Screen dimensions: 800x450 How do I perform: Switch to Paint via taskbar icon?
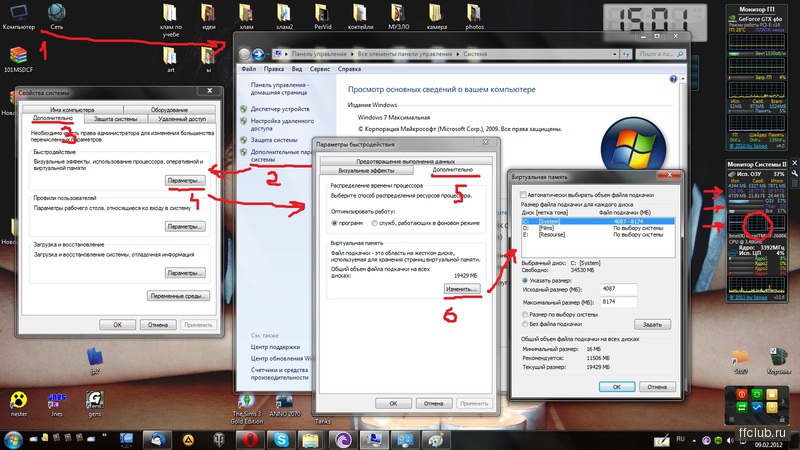(x=435, y=440)
